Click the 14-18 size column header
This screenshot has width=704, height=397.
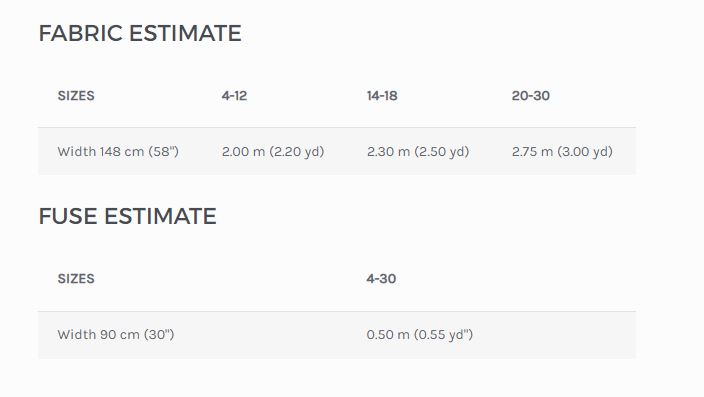[x=382, y=96]
